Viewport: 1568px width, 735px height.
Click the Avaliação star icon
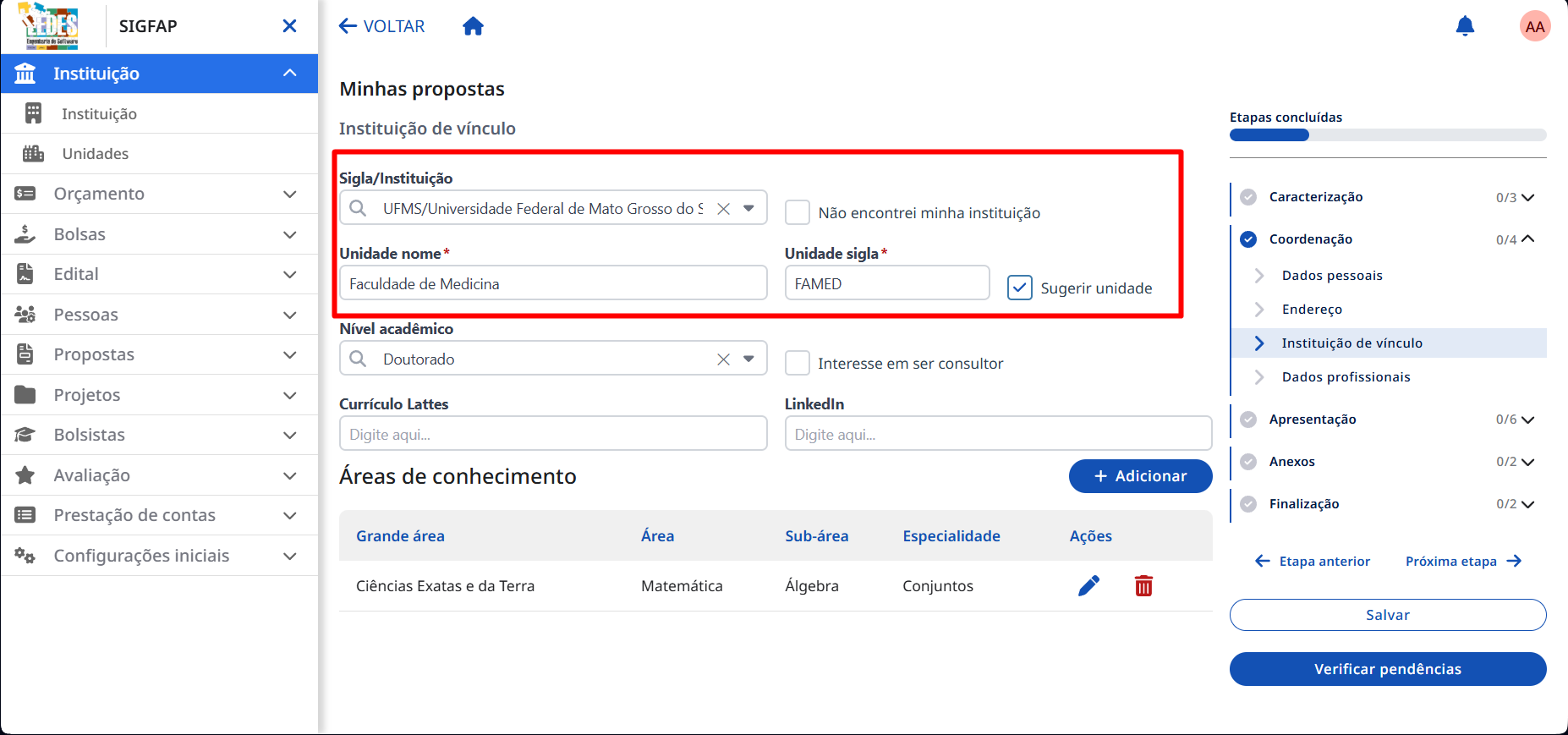25,475
